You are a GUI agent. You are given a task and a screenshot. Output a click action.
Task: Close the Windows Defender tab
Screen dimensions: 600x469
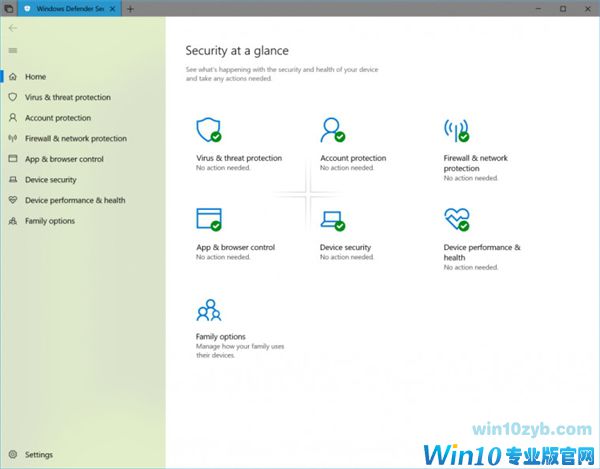pos(112,9)
